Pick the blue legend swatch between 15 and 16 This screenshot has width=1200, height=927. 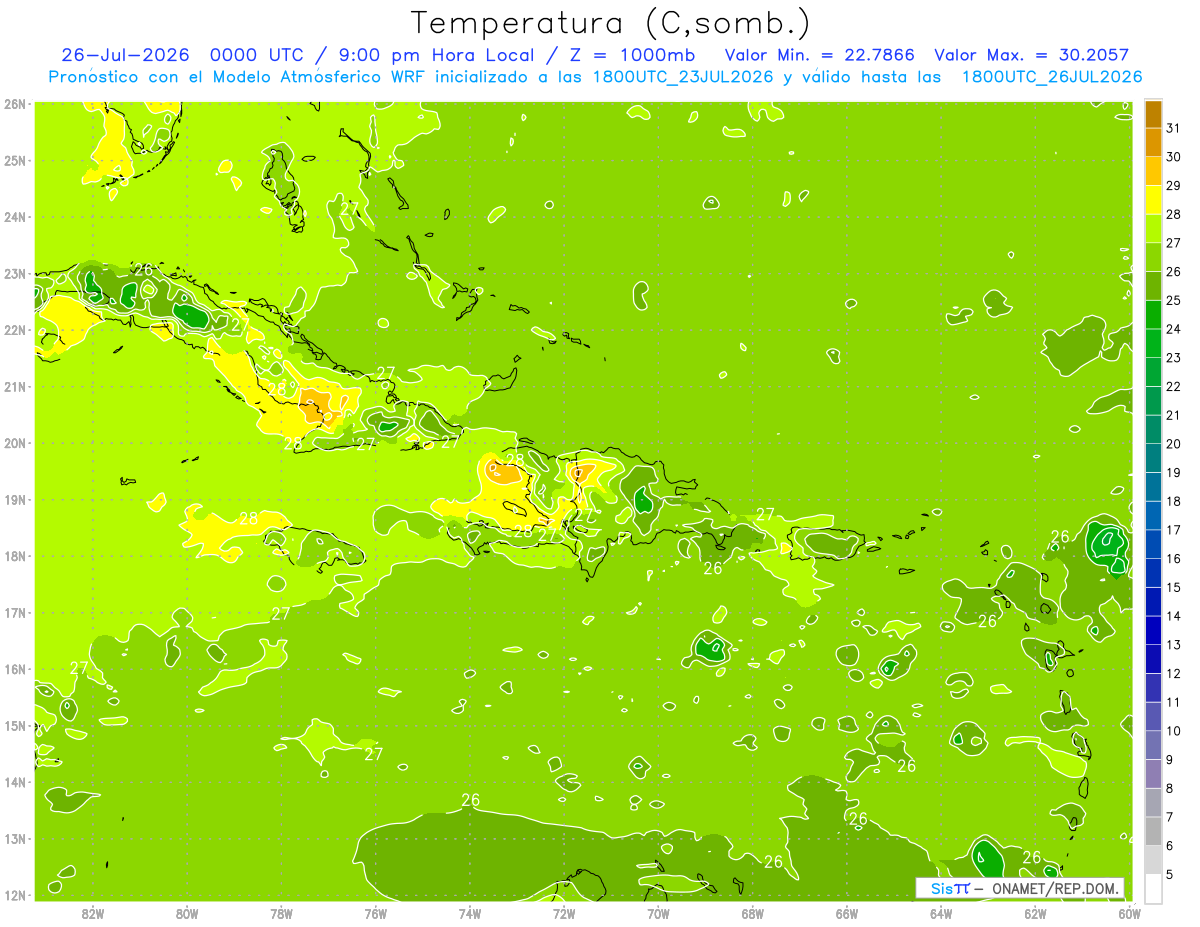[x=1153, y=573]
